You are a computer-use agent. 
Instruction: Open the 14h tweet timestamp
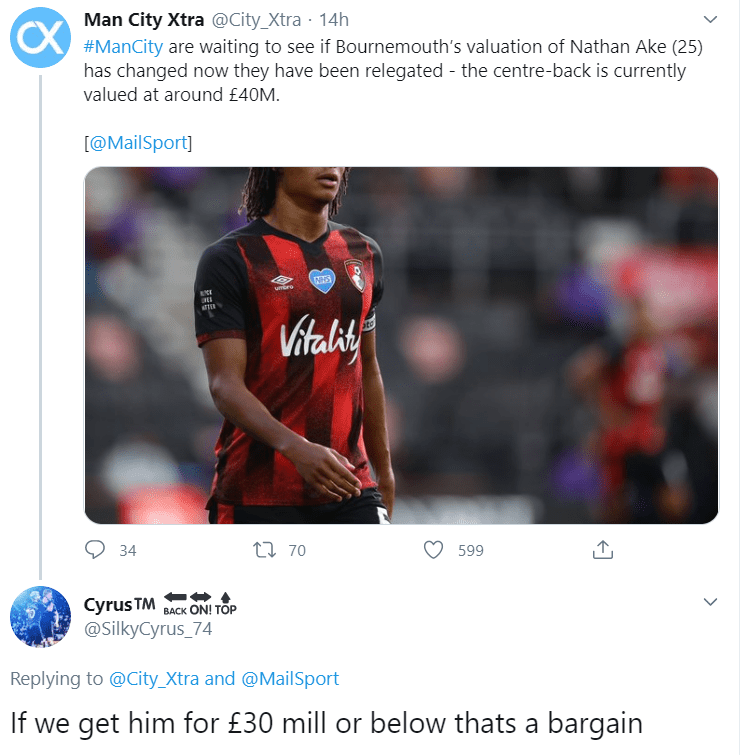[x=334, y=20]
